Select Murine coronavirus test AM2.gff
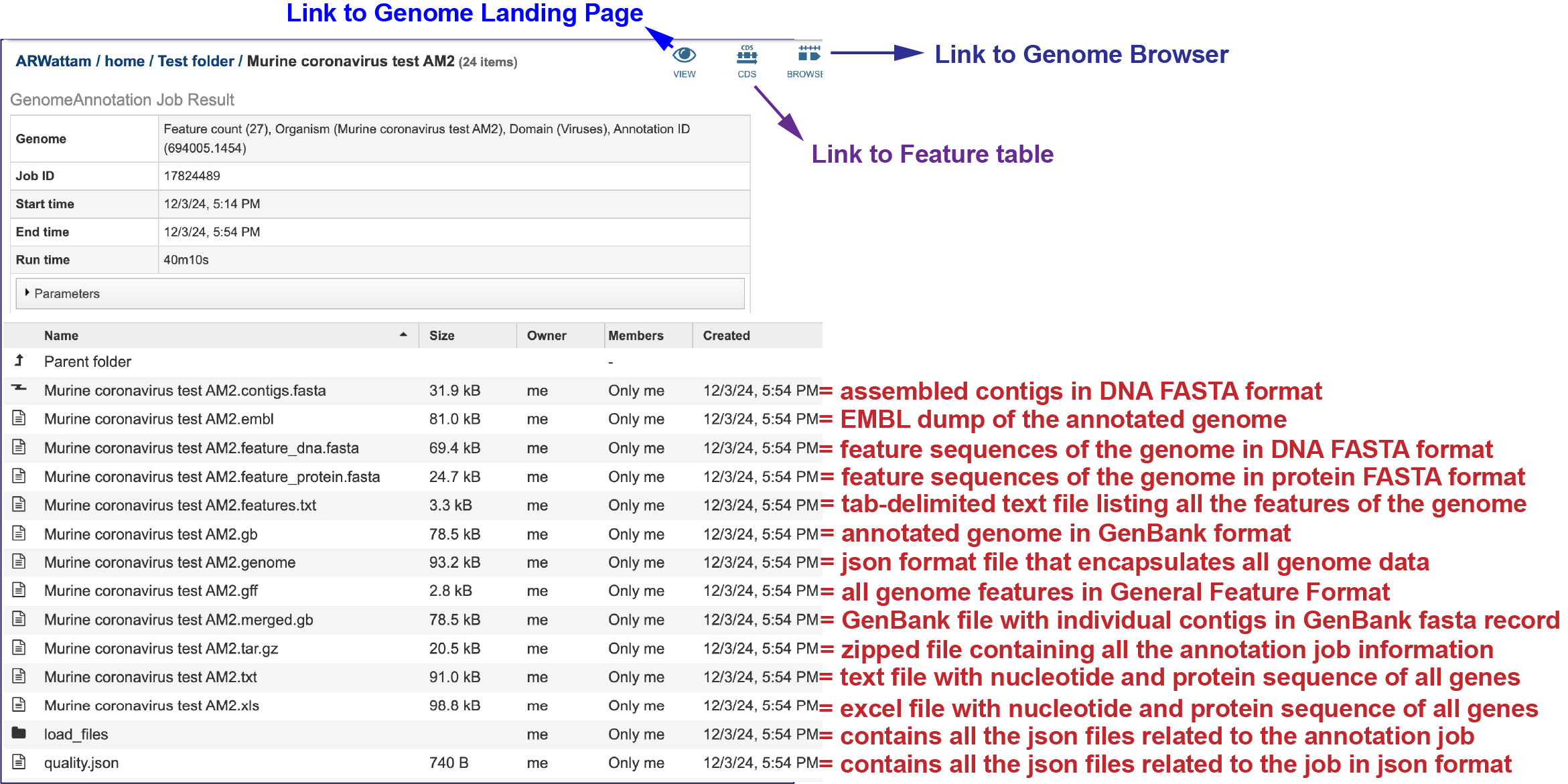This screenshot has width=1568, height=784. (x=151, y=591)
